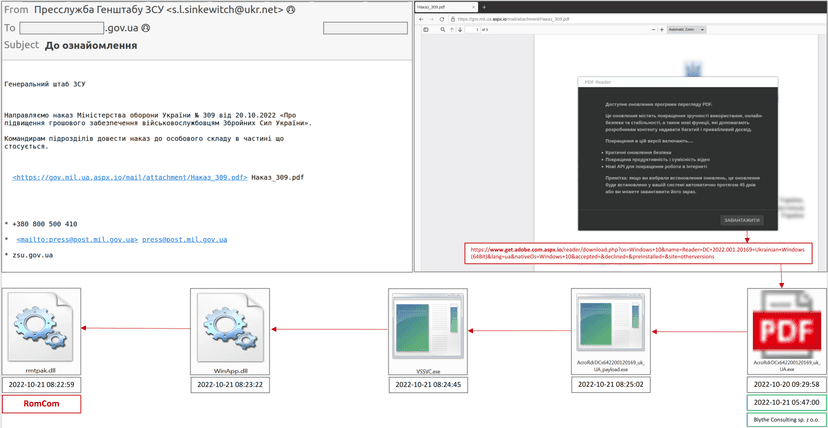Click the browser forward arrow

pos(431,19)
